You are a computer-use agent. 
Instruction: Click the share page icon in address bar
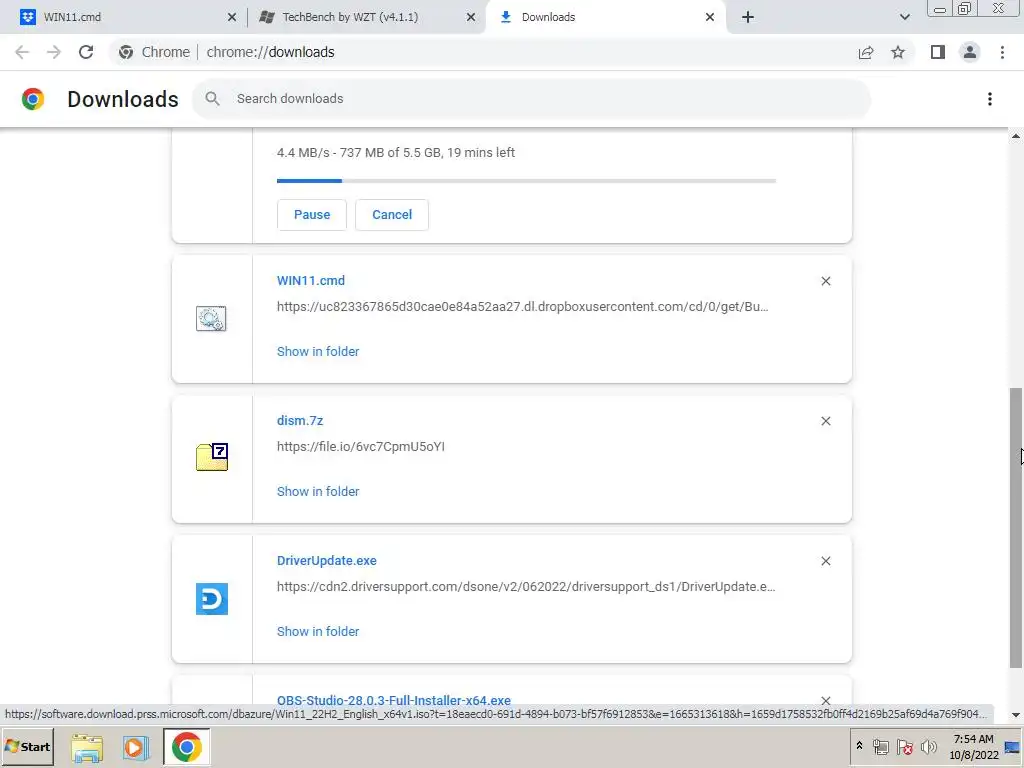(x=866, y=52)
